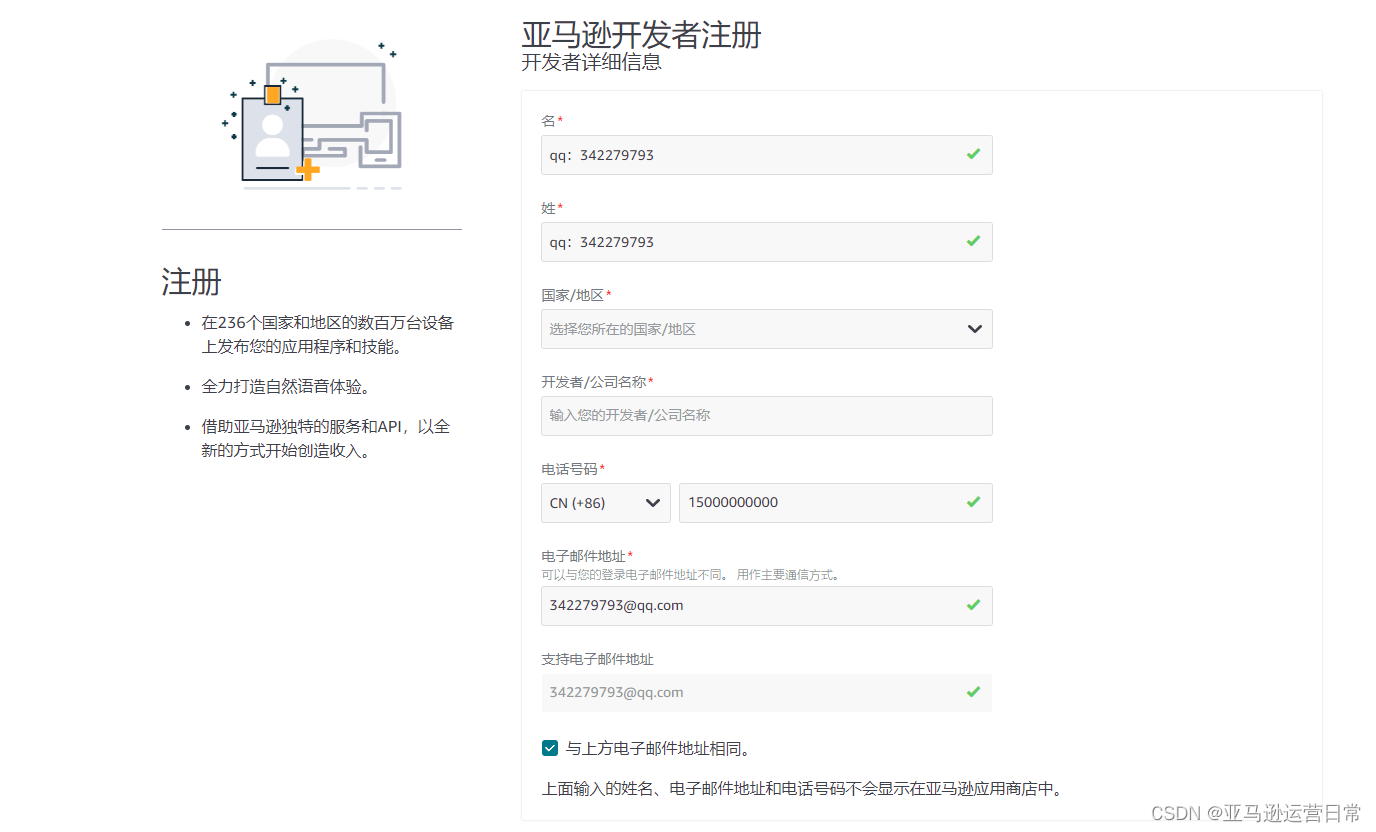Click the 与上方电子邮件地址相同 label text
1376x832 pixels.
point(658,749)
